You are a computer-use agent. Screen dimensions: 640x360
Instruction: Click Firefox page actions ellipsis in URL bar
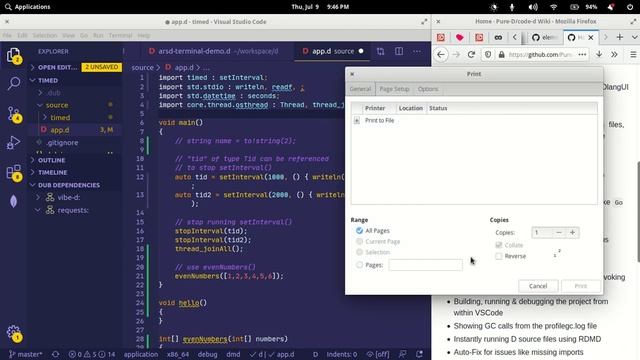tap(582, 54)
